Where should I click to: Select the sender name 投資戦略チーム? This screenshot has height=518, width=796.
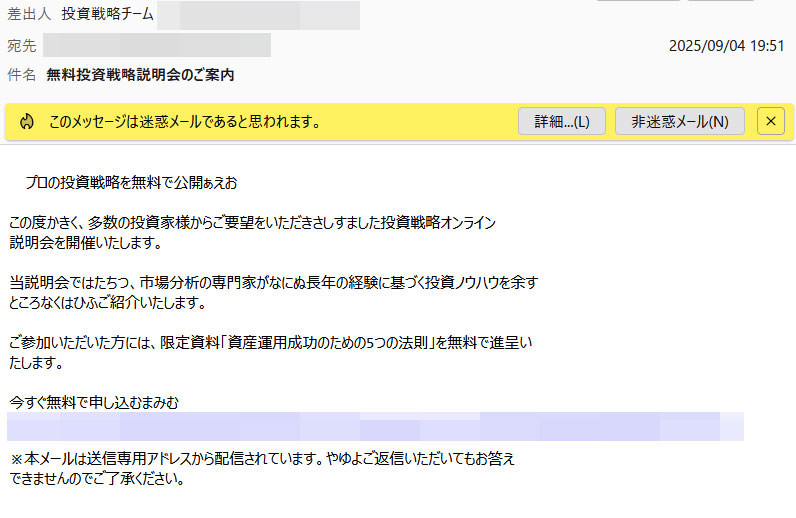[x=107, y=14]
